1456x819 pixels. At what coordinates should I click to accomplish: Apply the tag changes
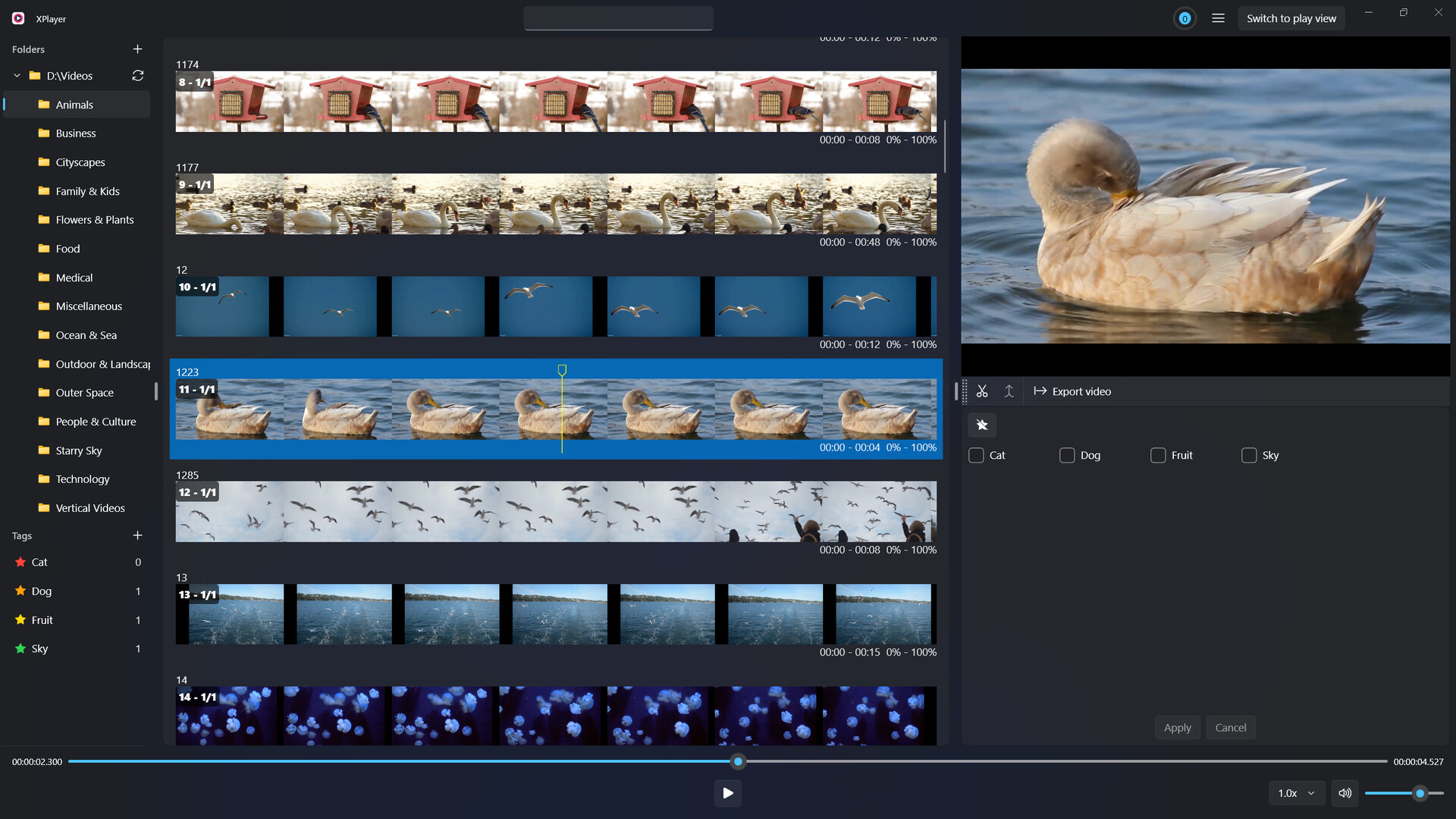click(1177, 727)
